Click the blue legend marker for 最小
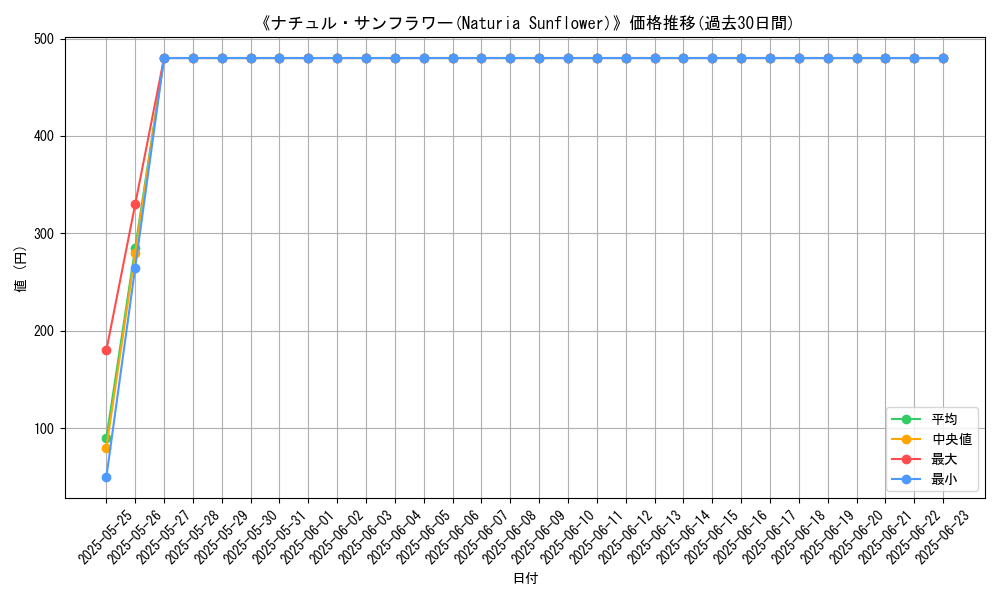The height and width of the screenshot is (600, 1000). [x=906, y=479]
